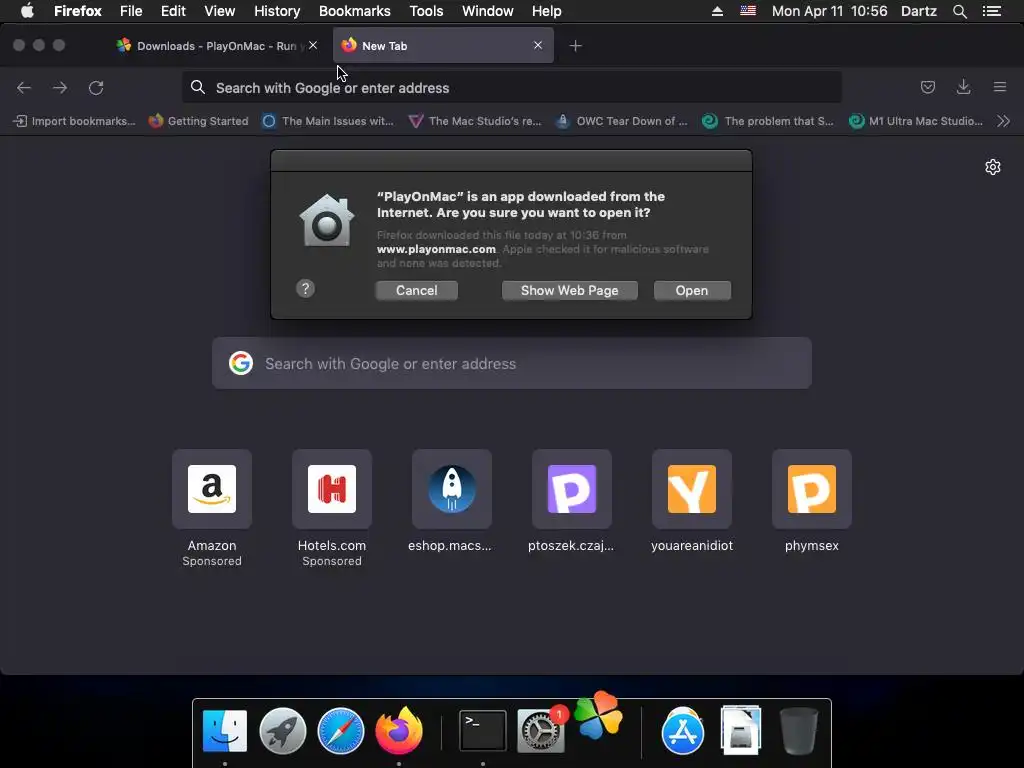This screenshot has width=1024, height=768.
Task: Open the View menu
Action: click(219, 11)
